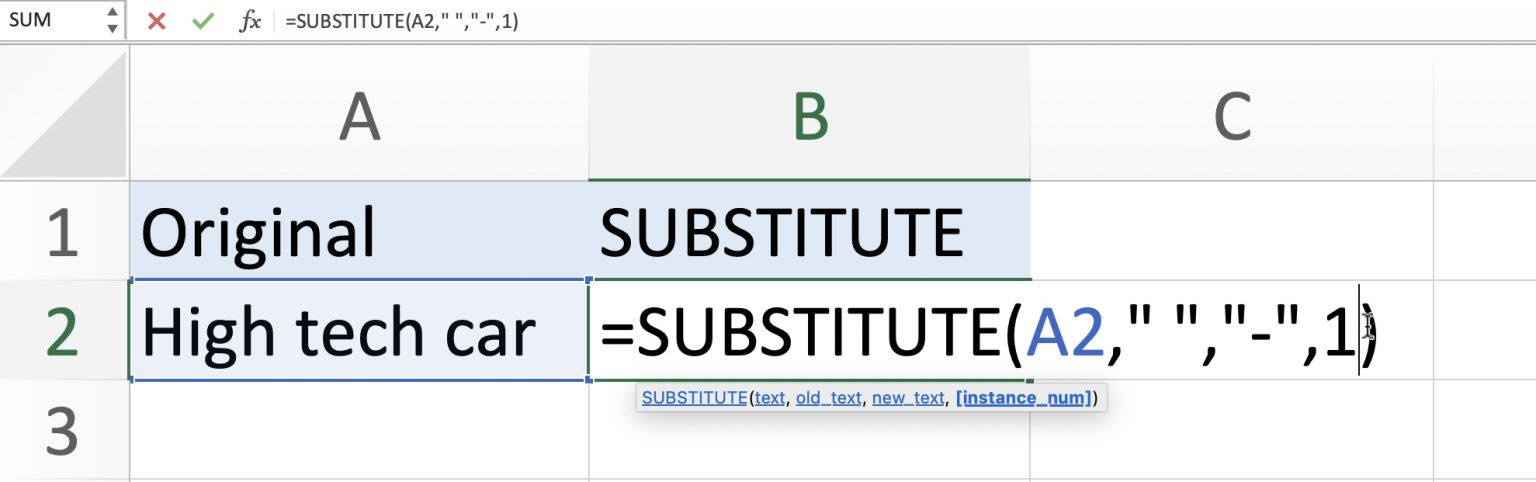Click inside the formula bar text
The width and height of the screenshot is (1536, 482).
pyautogui.click(x=700, y=21)
